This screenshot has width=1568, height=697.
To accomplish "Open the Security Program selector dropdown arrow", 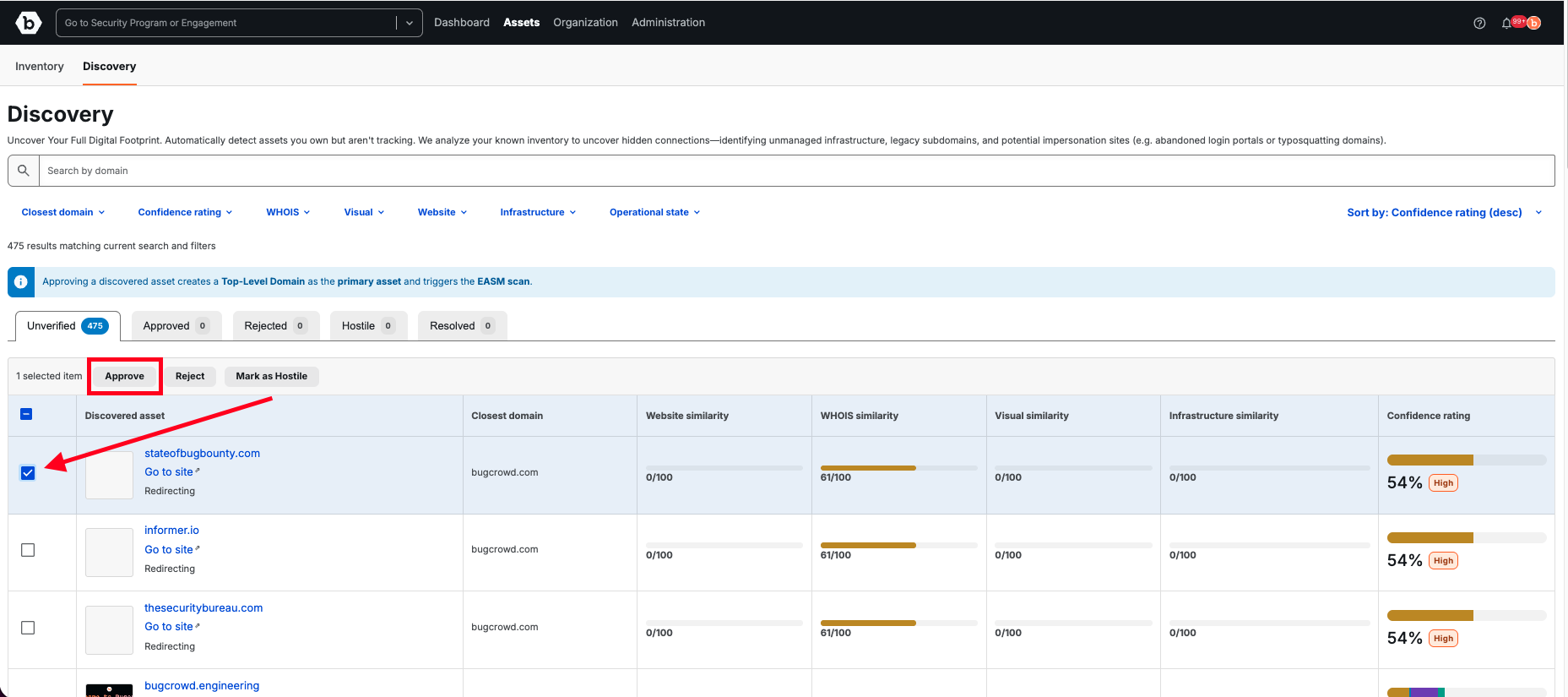I will (x=410, y=23).
